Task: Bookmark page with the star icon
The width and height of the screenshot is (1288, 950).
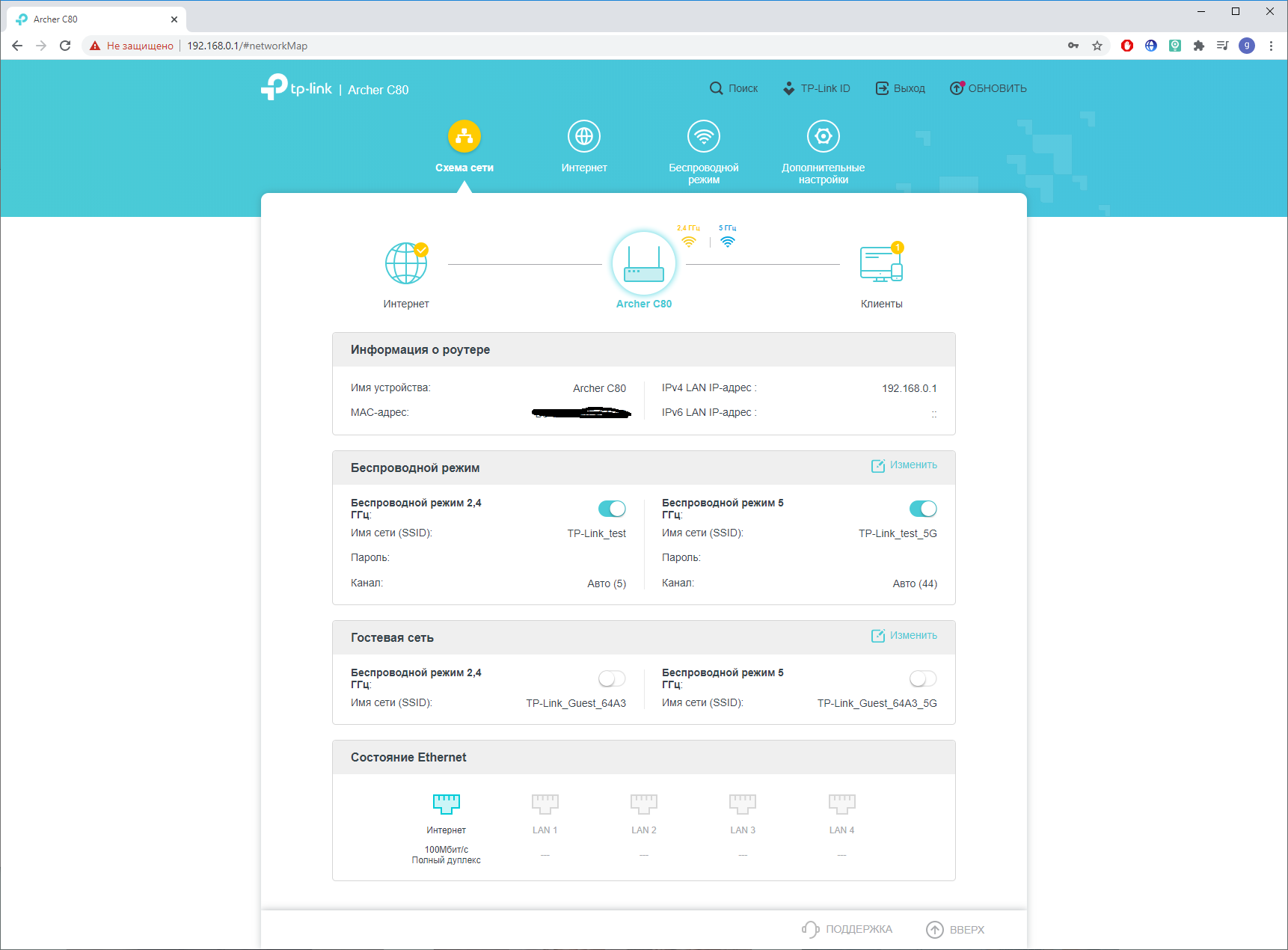Action: [x=1097, y=46]
